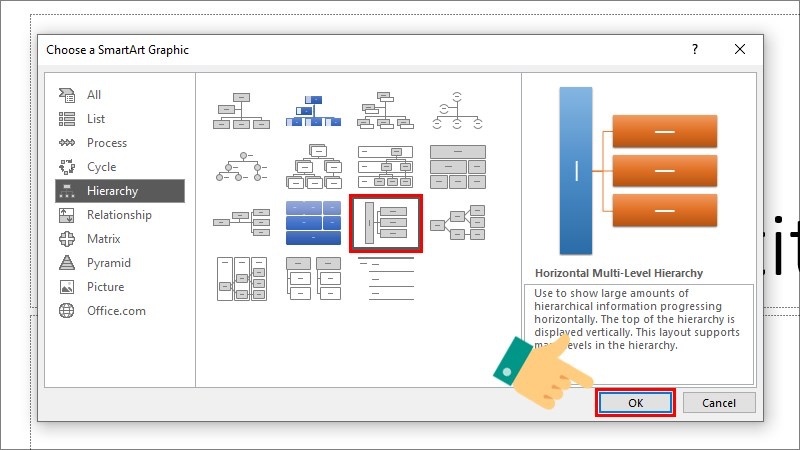Select the Organization Chart layout thumbnail
800x450 pixels.
(x=241, y=111)
